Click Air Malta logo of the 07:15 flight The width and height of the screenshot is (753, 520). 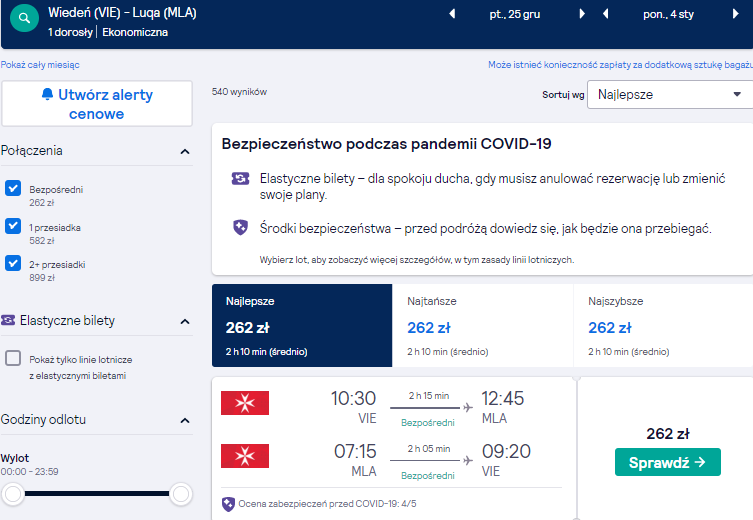pos(245,456)
